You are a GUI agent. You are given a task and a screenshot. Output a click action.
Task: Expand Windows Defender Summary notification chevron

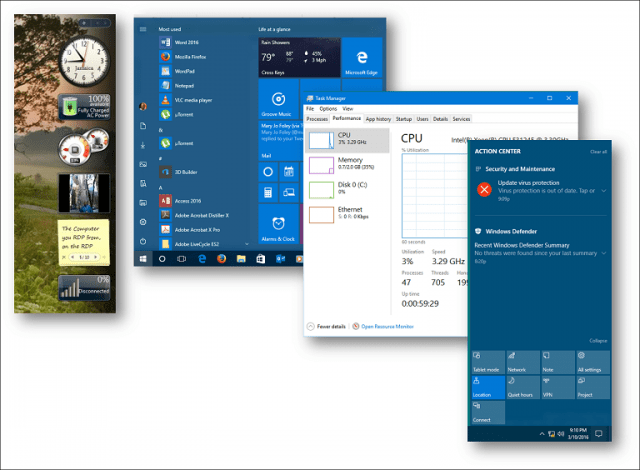point(604,253)
